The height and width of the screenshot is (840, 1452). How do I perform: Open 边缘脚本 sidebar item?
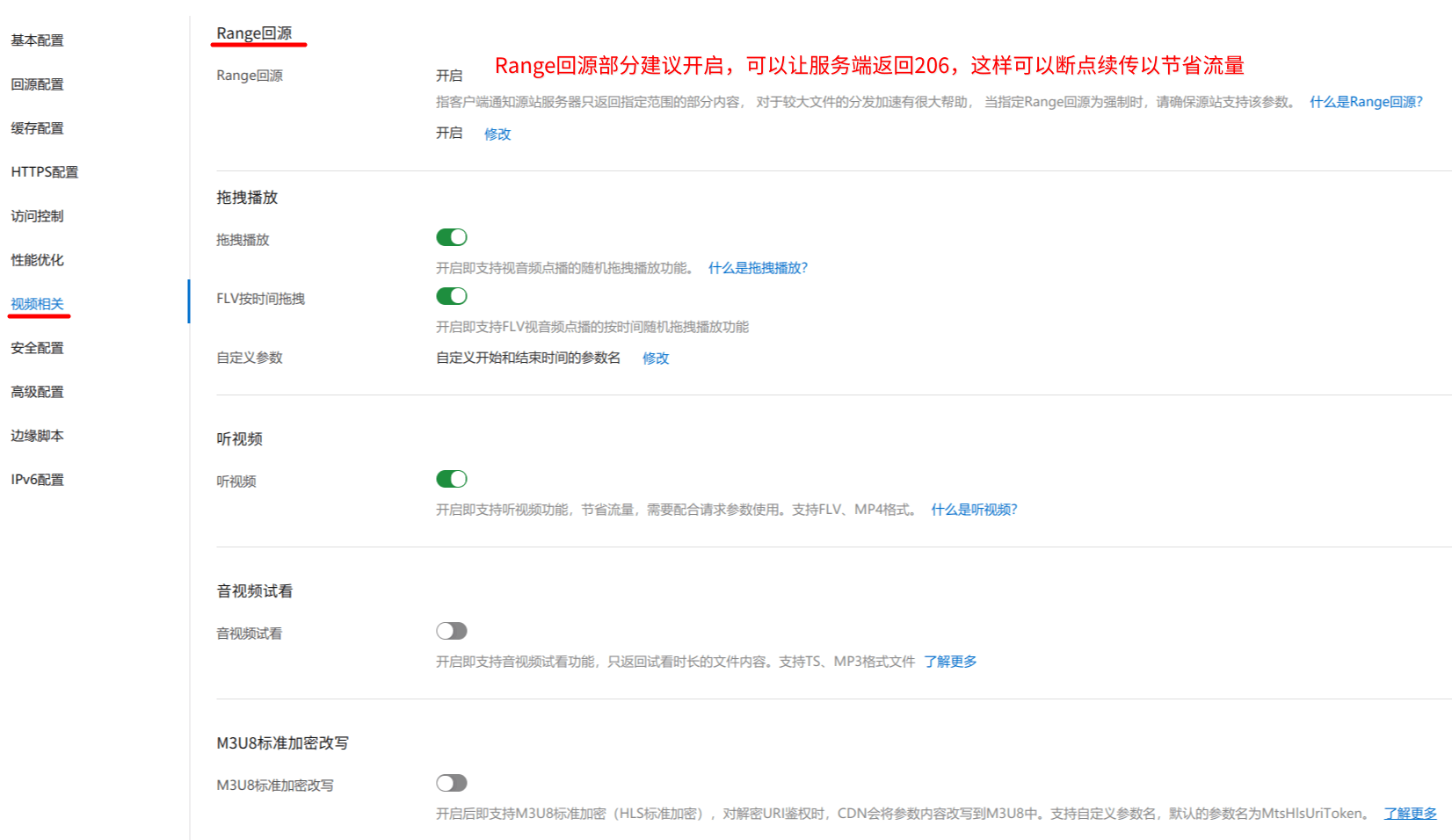coord(37,436)
